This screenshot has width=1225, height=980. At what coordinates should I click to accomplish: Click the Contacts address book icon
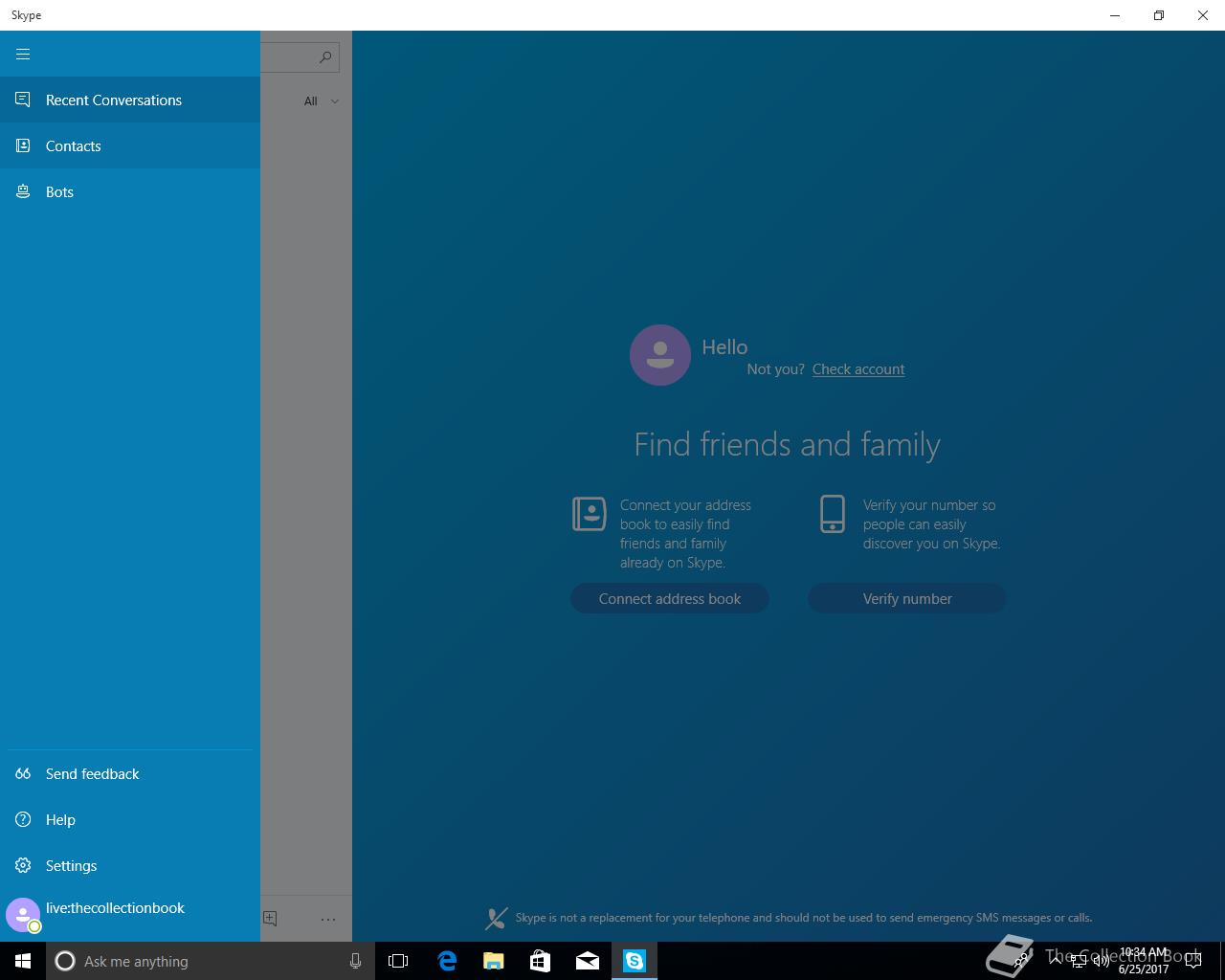[x=23, y=145]
